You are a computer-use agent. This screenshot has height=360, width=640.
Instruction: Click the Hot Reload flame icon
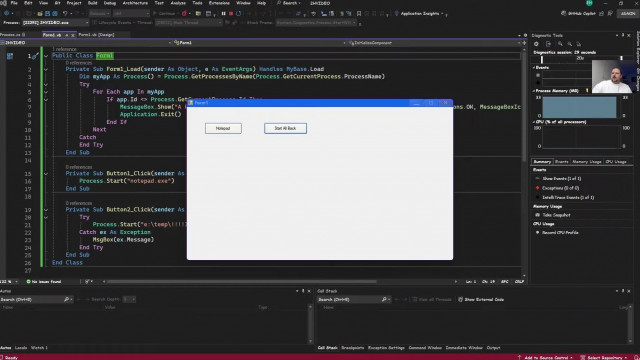coord(184,13)
